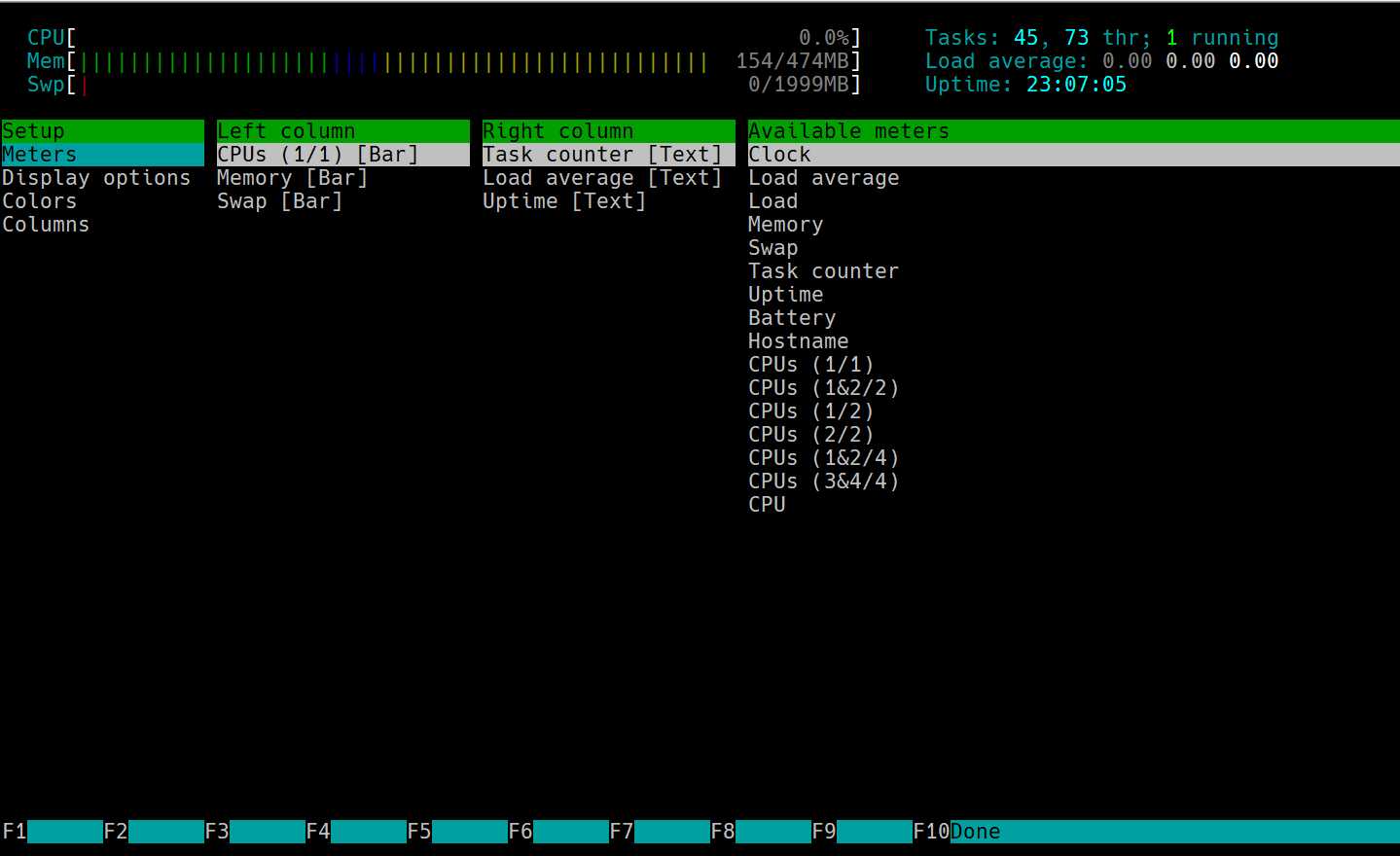Click the Available meters header
Image resolution: width=1400 pixels, height=856 pixels.
[1073, 131]
